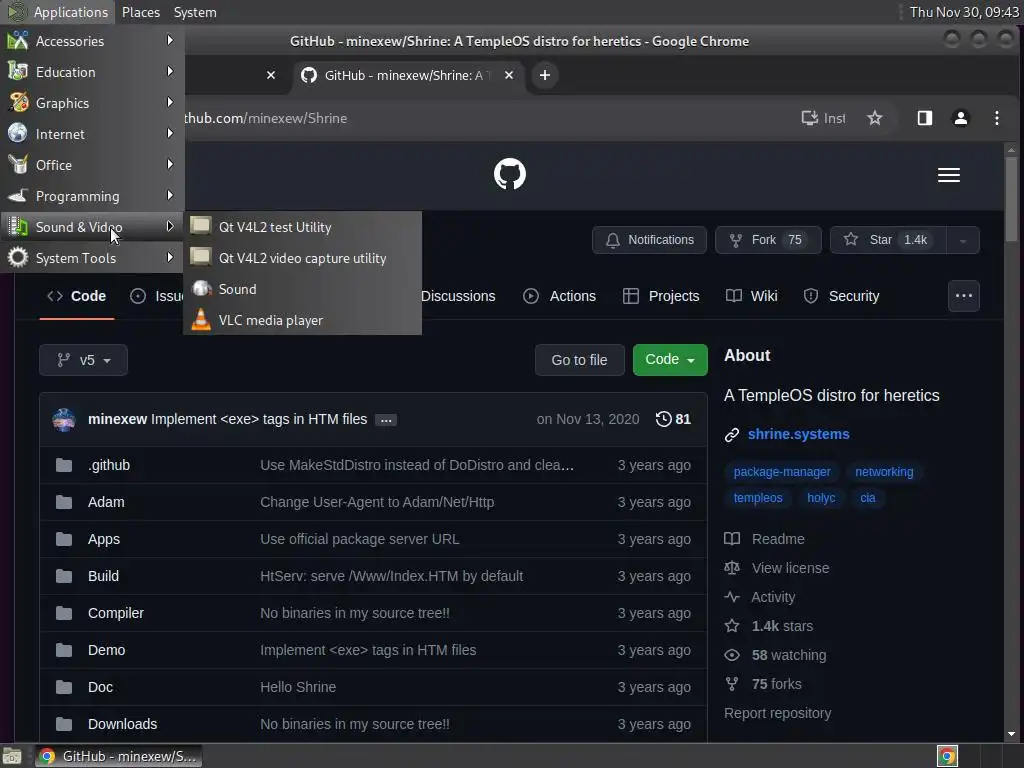Click the GitHub octocat logo
Viewport: 1024px width, 768px height.
pyautogui.click(x=509, y=174)
